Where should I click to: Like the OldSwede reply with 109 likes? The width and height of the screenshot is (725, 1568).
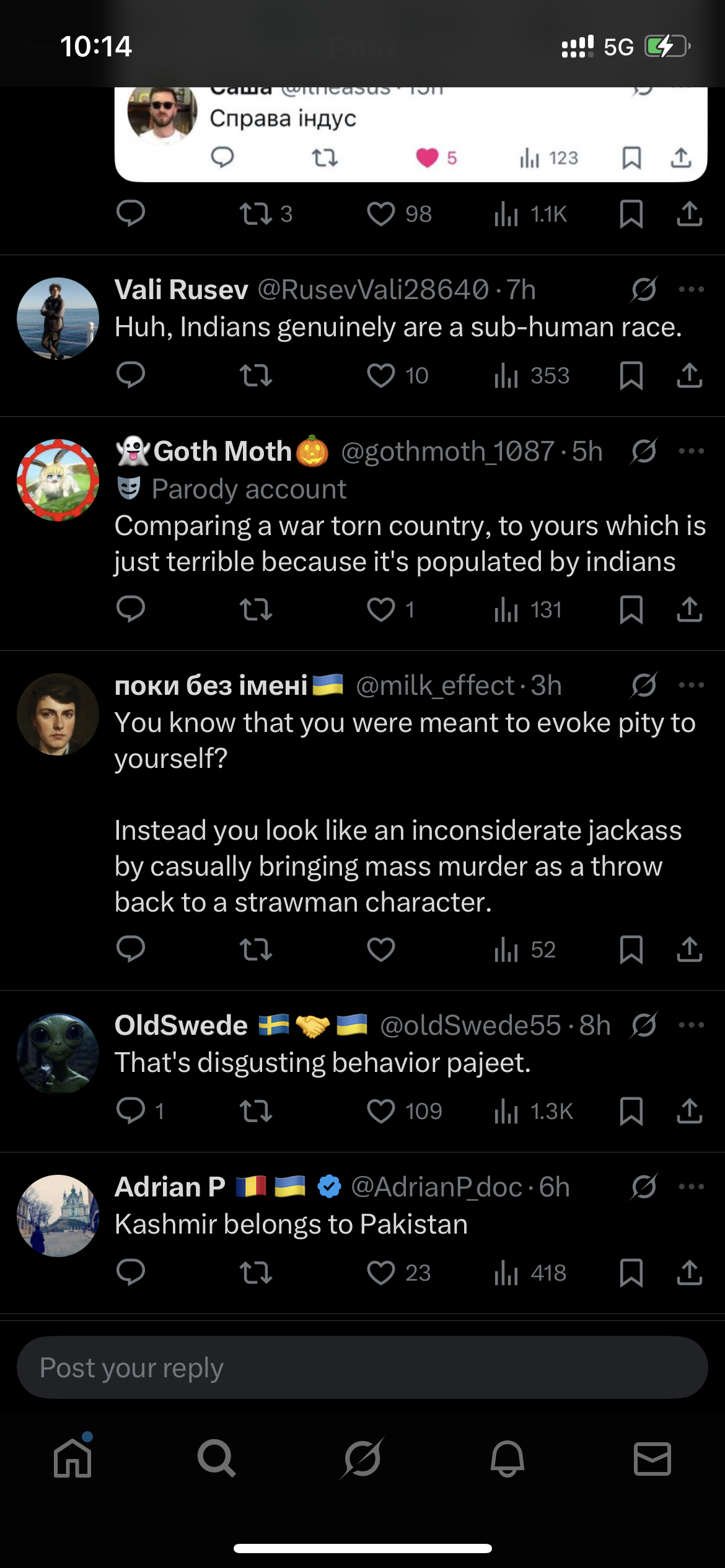(x=380, y=1111)
